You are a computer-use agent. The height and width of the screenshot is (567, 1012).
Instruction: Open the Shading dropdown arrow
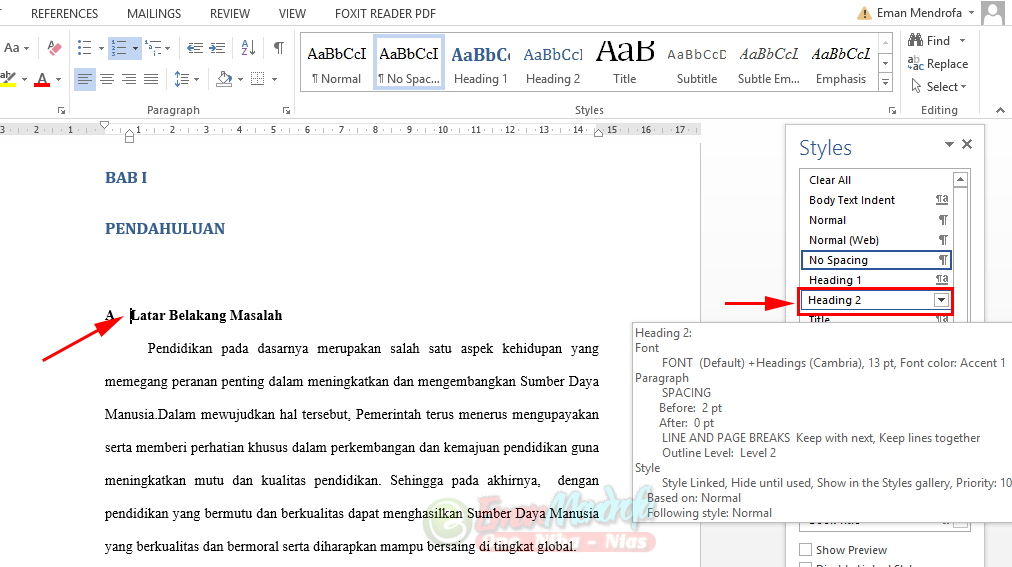coord(240,80)
